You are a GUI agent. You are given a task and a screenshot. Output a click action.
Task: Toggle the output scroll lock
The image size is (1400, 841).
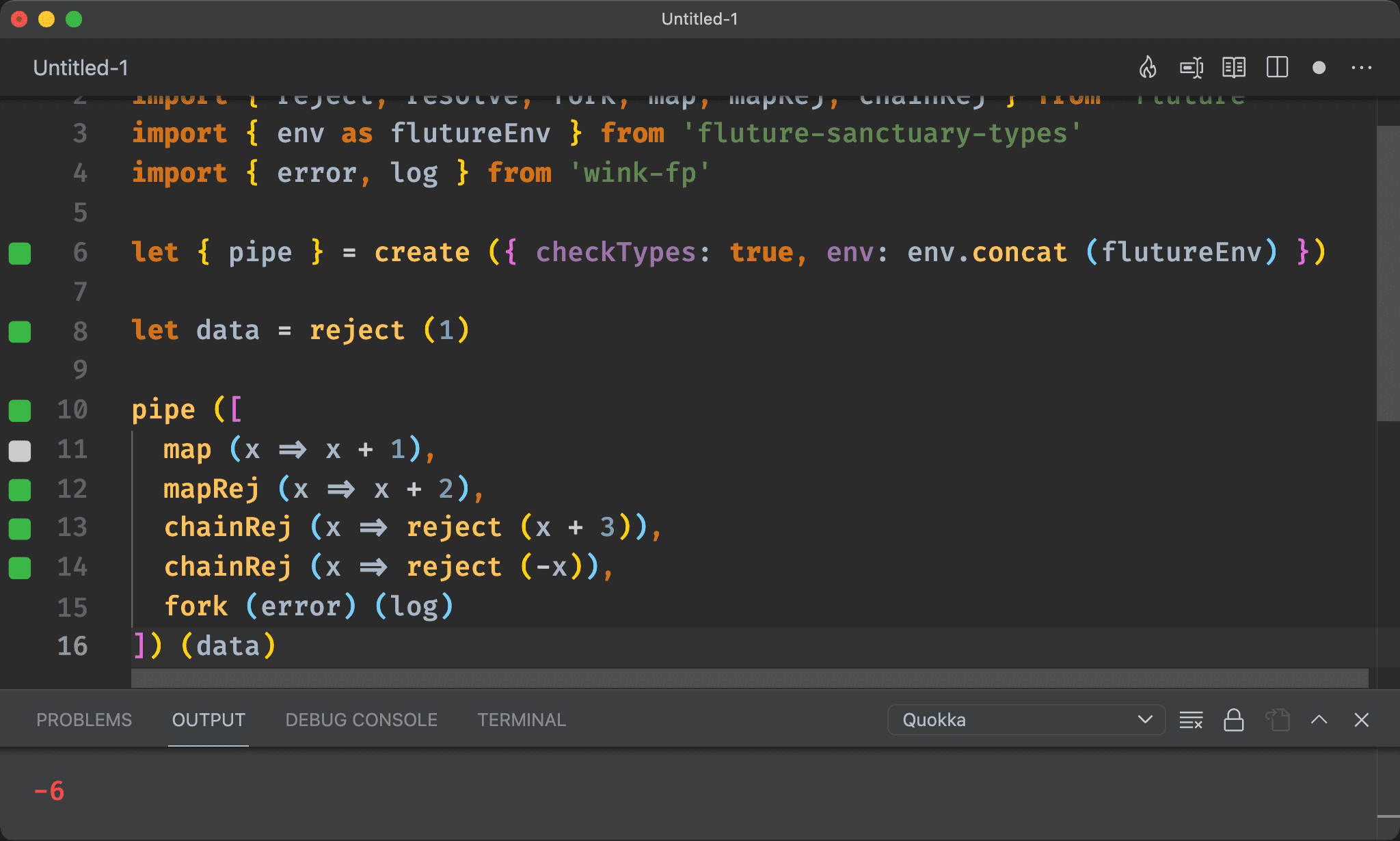[x=1233, y=720]
